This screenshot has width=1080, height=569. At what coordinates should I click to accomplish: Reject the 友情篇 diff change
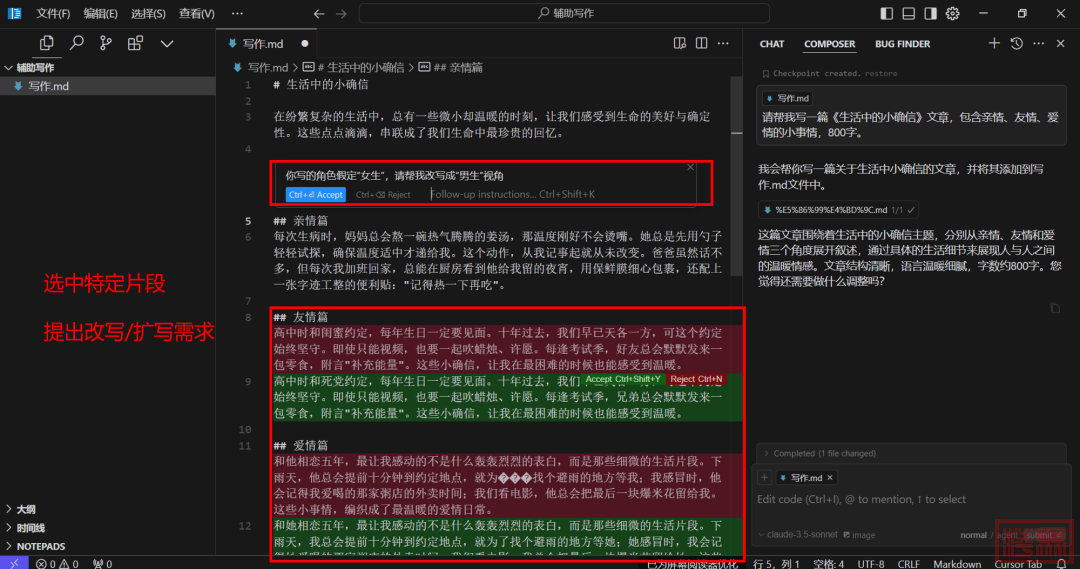(696, 380)
